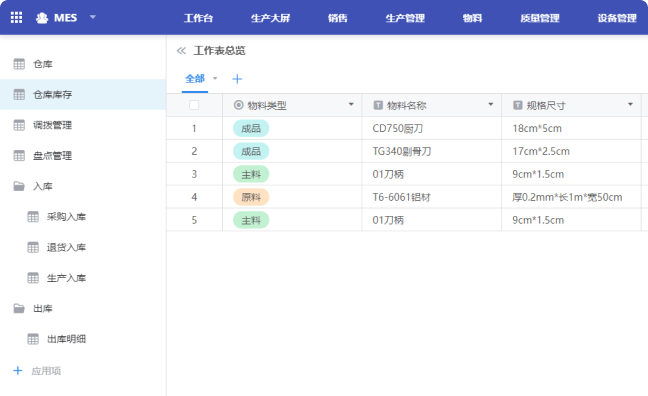Open the 设备管理 menu
The height and width of the screenshot is (396, 648).
coord(617,18)
